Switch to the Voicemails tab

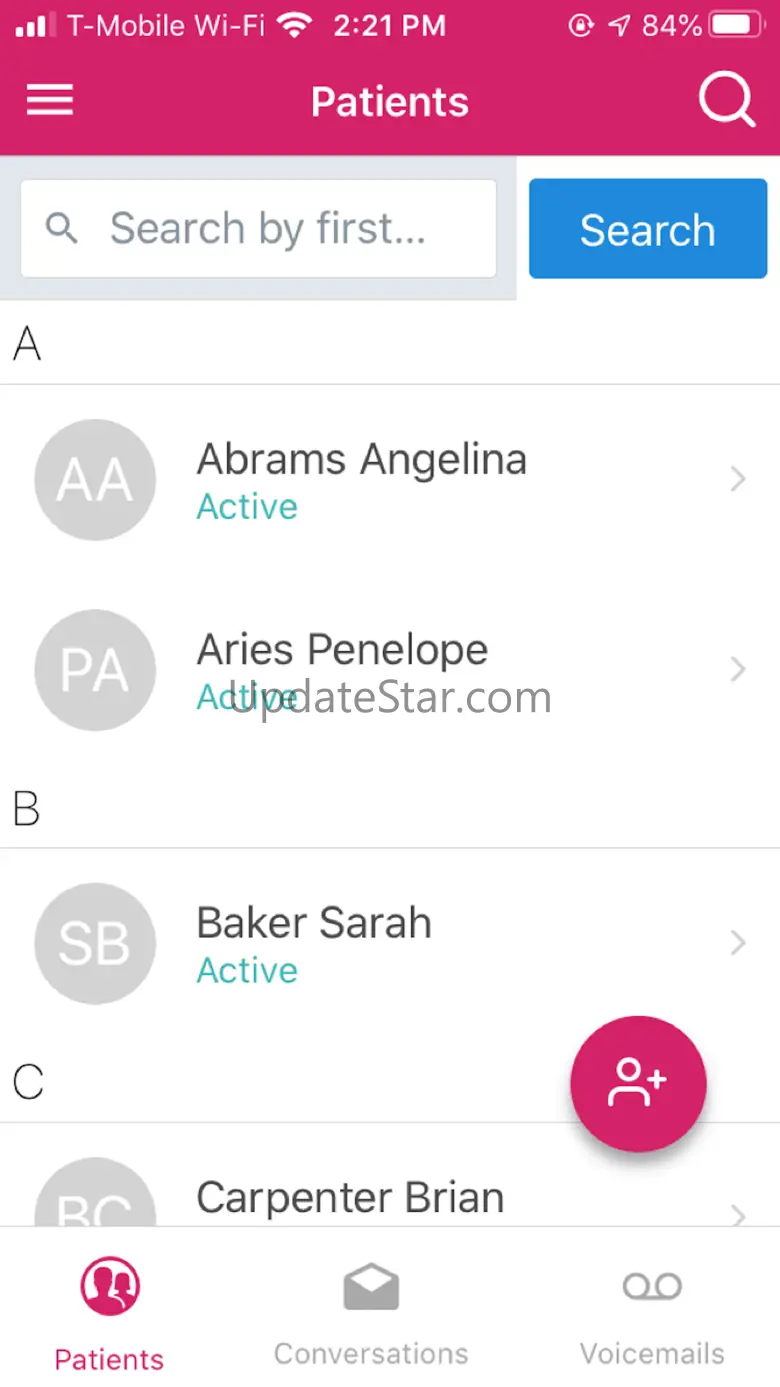click(652, 1310)
